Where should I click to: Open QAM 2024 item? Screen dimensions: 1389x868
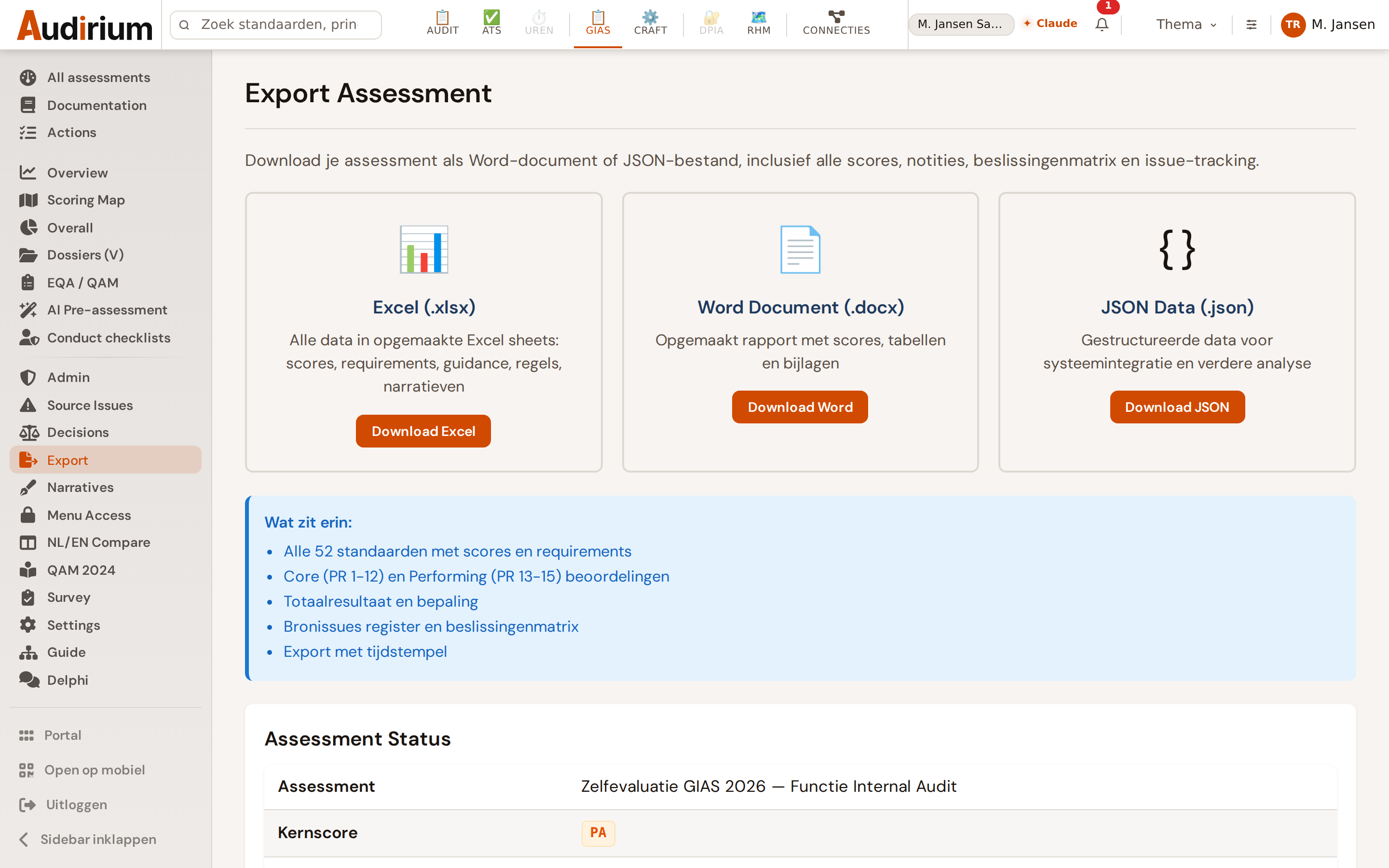(x=106, y=570)
